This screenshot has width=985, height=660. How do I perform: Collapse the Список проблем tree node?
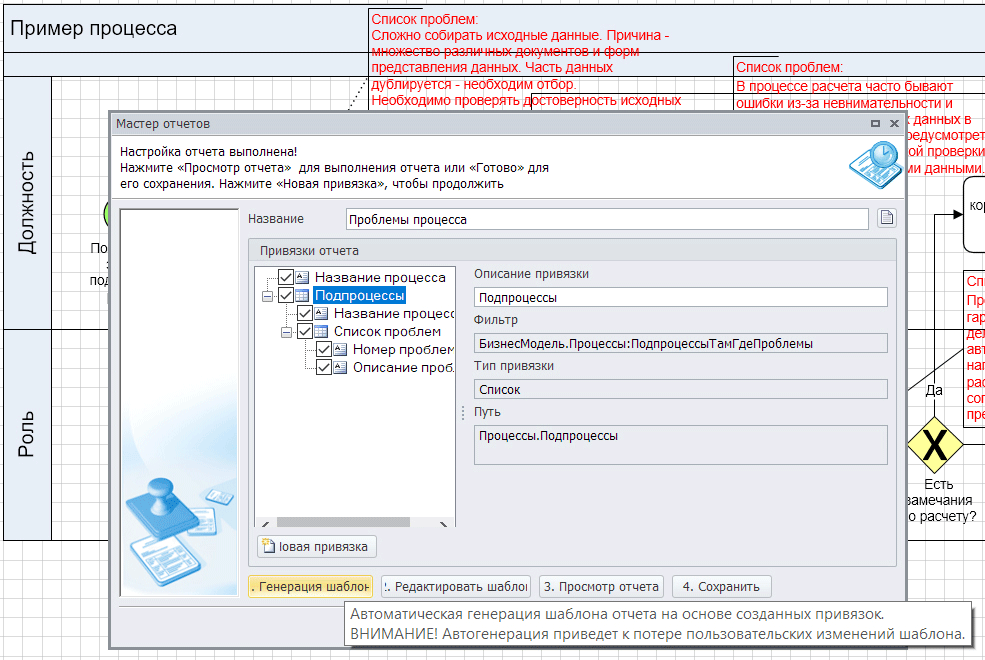point(286,332)
